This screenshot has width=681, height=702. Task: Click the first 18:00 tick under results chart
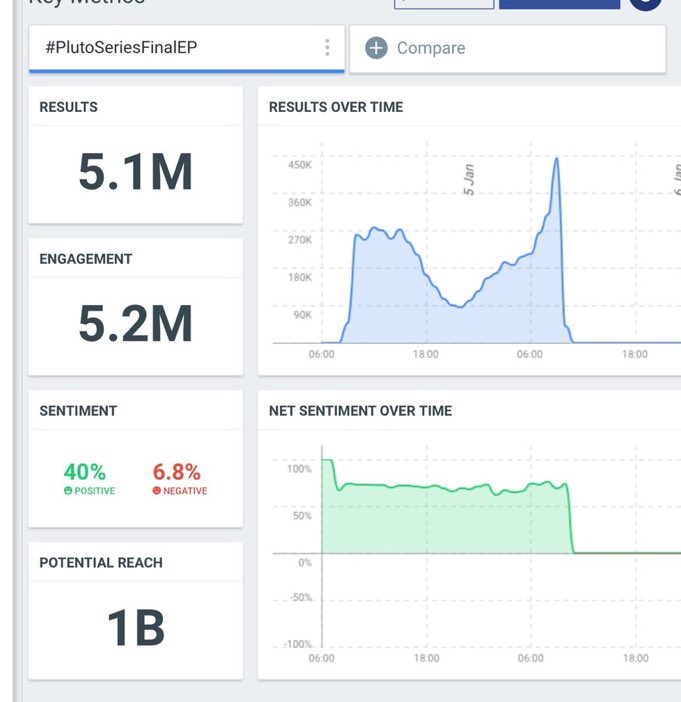[426, 355]
